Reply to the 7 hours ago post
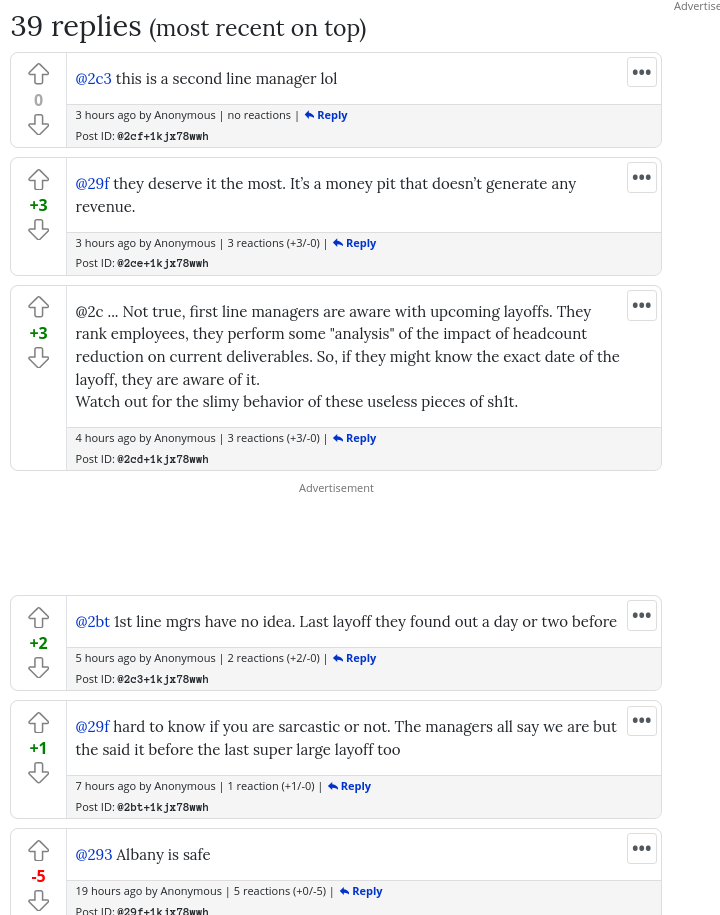The height and width of the screenshot is (915, 720). pyautogui.click(x=350, y=786)
